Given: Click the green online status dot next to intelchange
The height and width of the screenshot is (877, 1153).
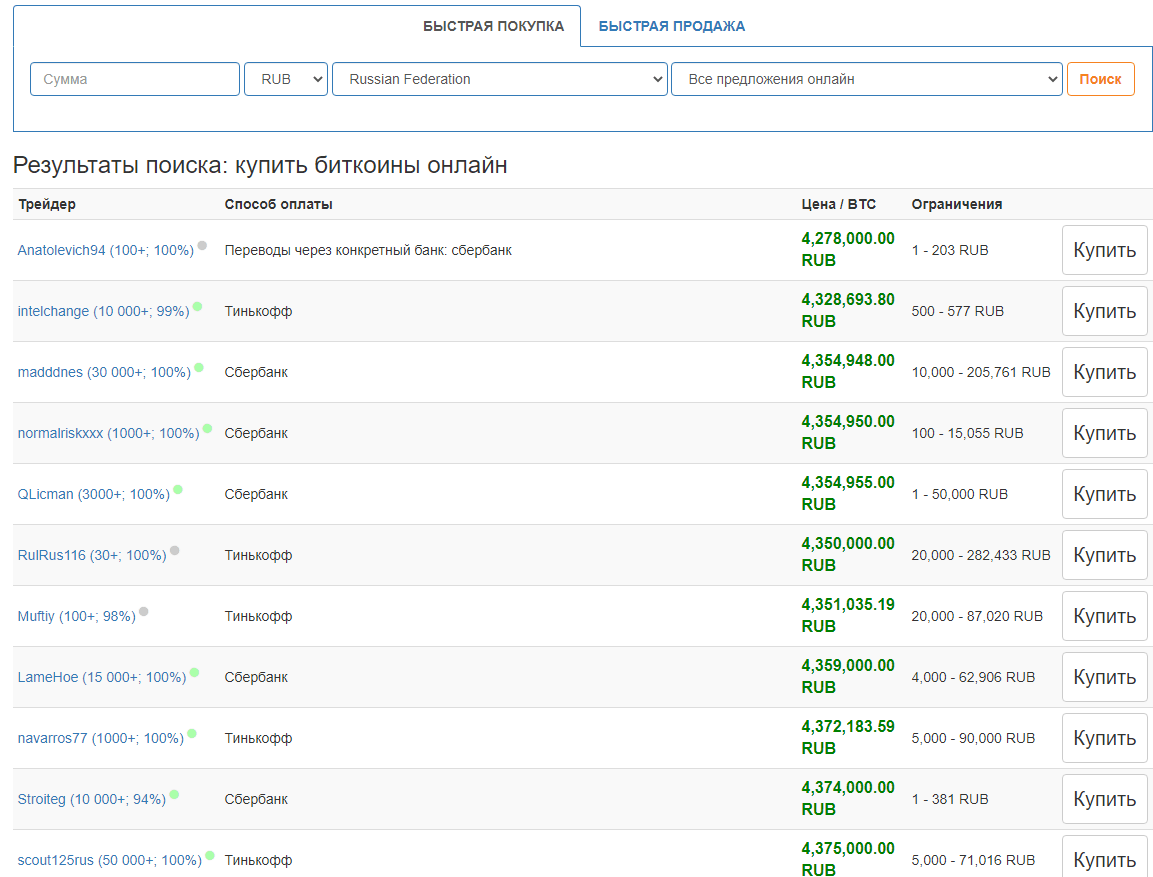Looking at the screenshot, I should pyautogui.click(x=198, y=307).
